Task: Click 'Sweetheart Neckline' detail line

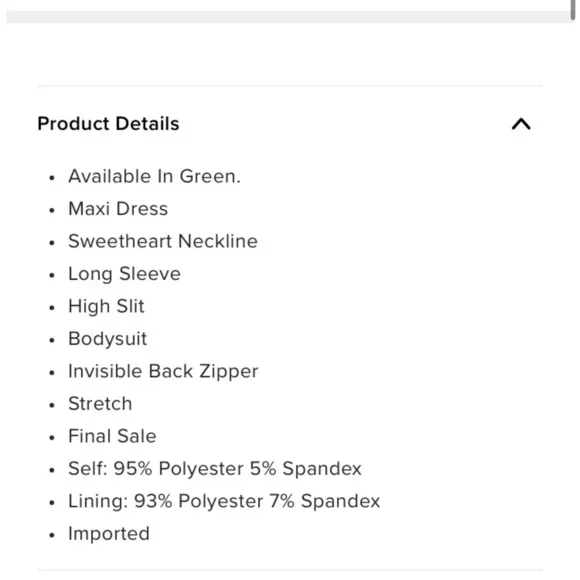Action: click(x=163, y=241)
